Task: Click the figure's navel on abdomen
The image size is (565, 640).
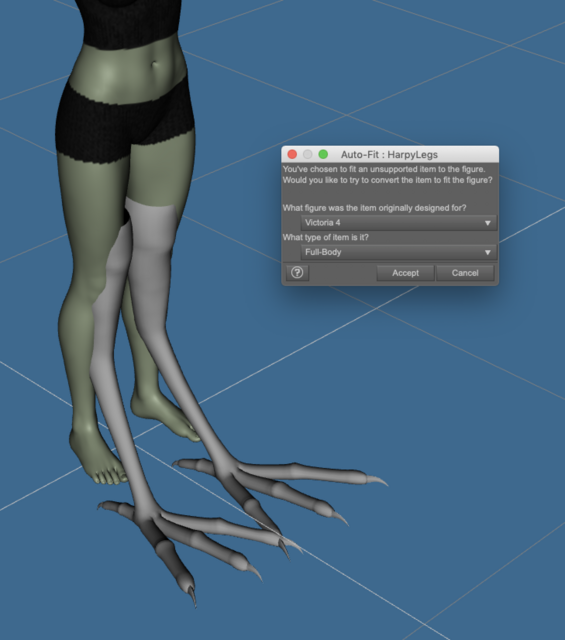Action: click(155, 64)
